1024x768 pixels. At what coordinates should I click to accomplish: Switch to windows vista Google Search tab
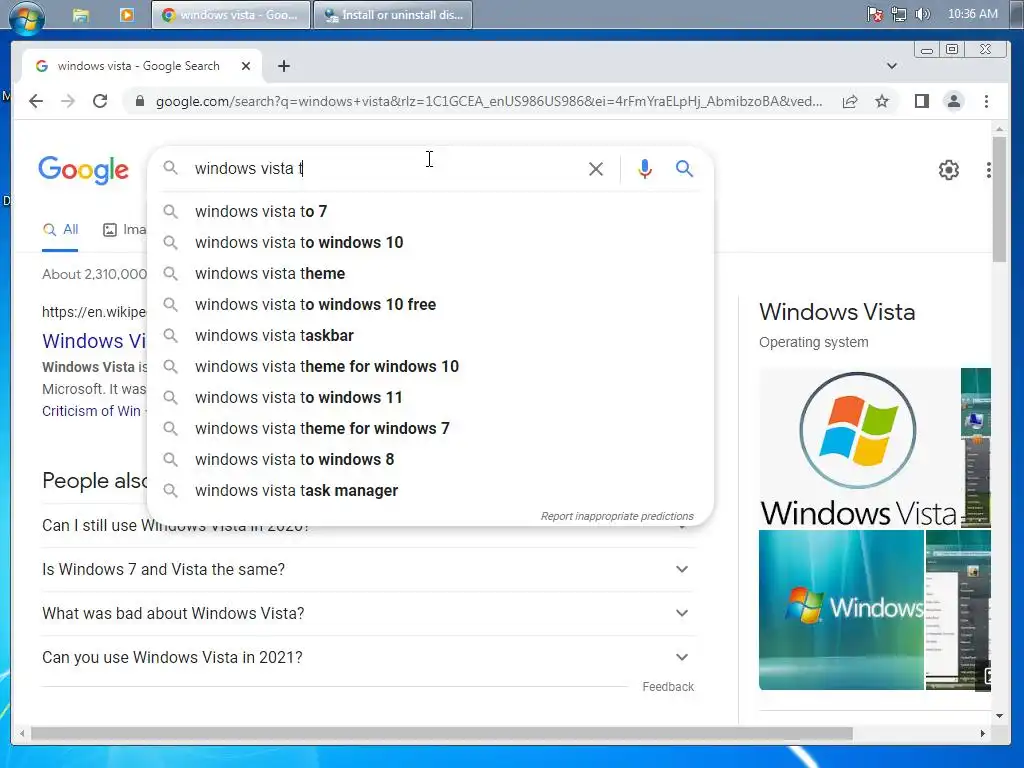point(138,66)
